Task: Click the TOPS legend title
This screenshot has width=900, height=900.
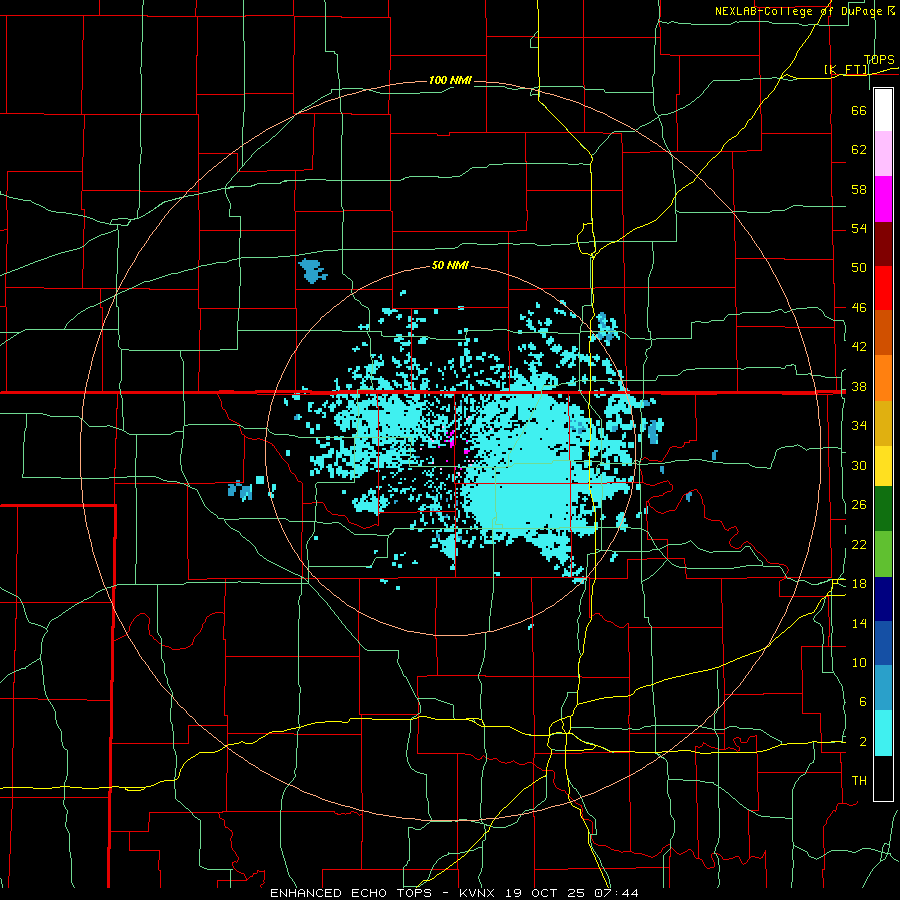Action: click(x=879, y=59)
